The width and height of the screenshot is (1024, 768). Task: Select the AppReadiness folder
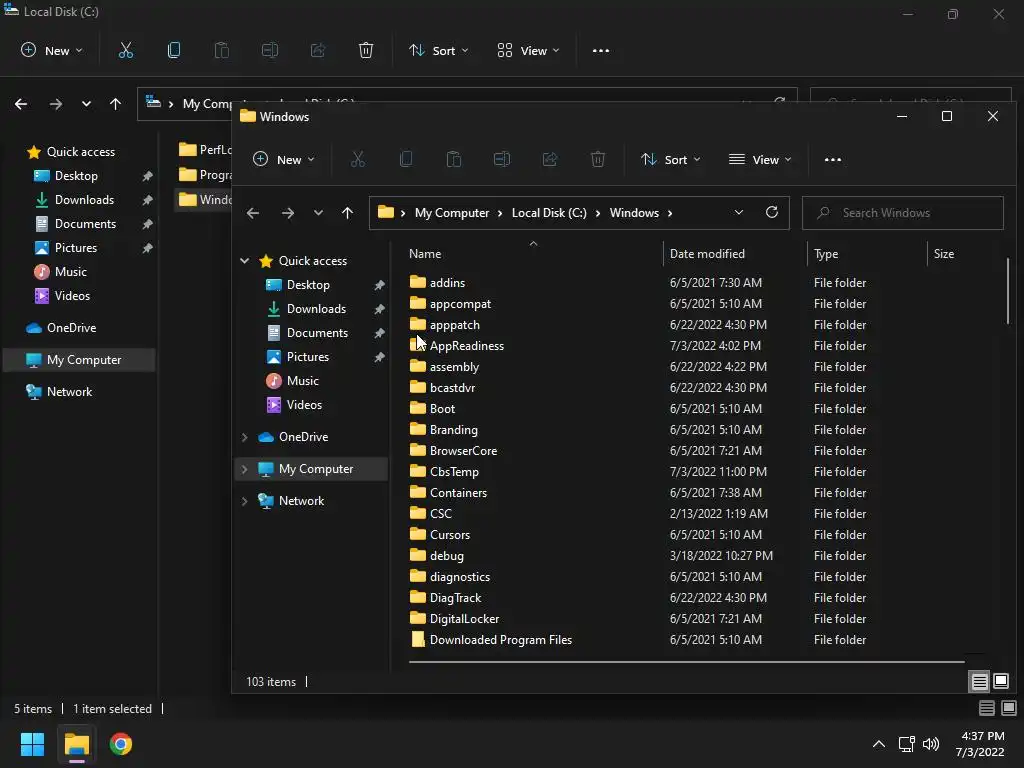pyautogui.click(x=466, y=345)
